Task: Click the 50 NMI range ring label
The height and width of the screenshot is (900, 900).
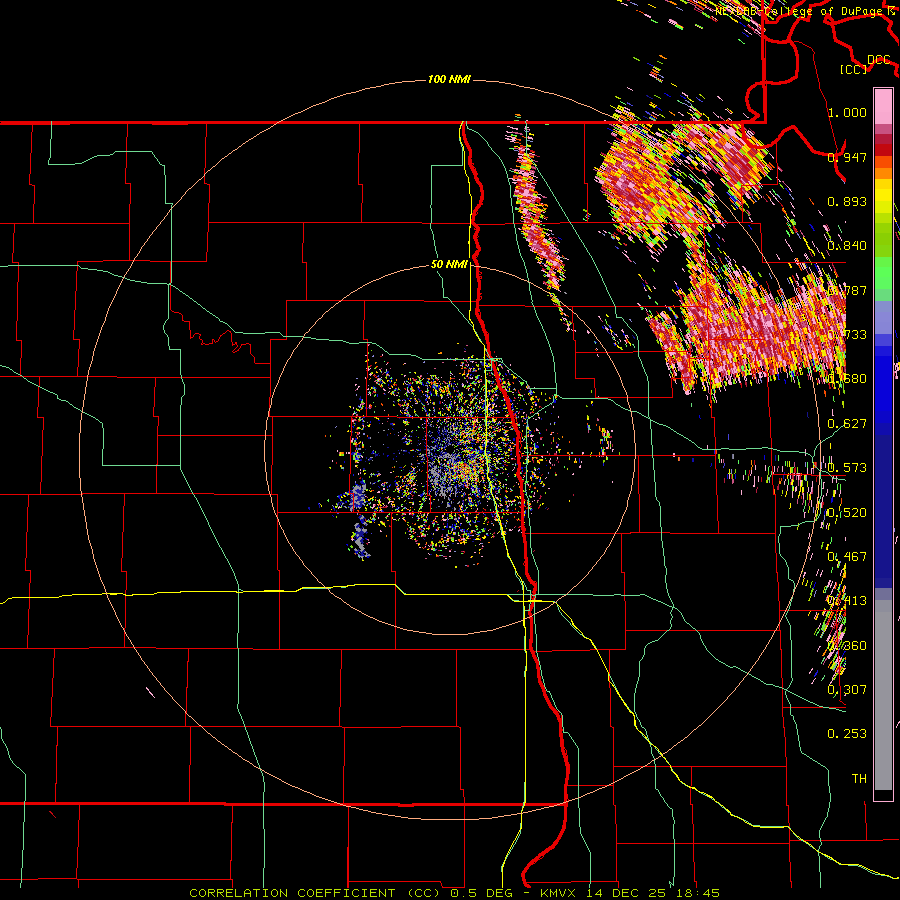Action: coord(449,265)
